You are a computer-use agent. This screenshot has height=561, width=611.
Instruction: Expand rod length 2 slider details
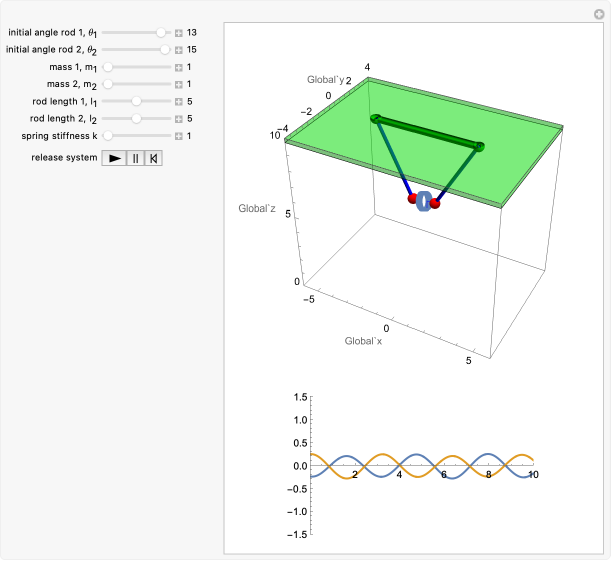179,118
